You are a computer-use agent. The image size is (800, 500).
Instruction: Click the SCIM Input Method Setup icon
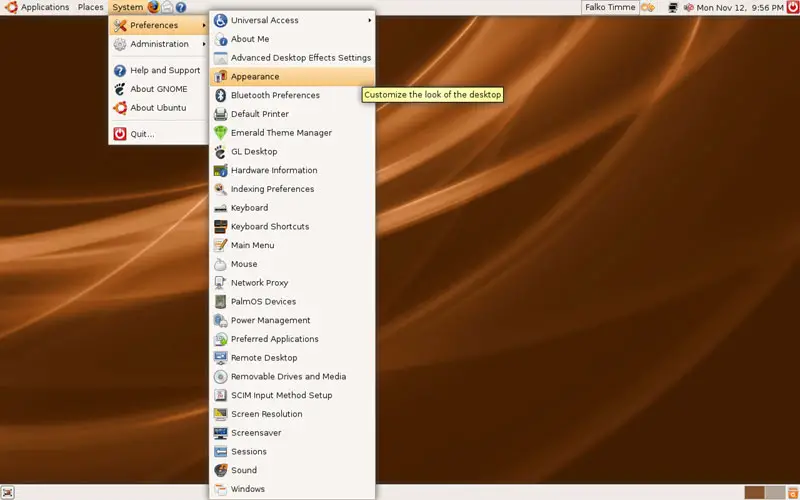point(220,395)
